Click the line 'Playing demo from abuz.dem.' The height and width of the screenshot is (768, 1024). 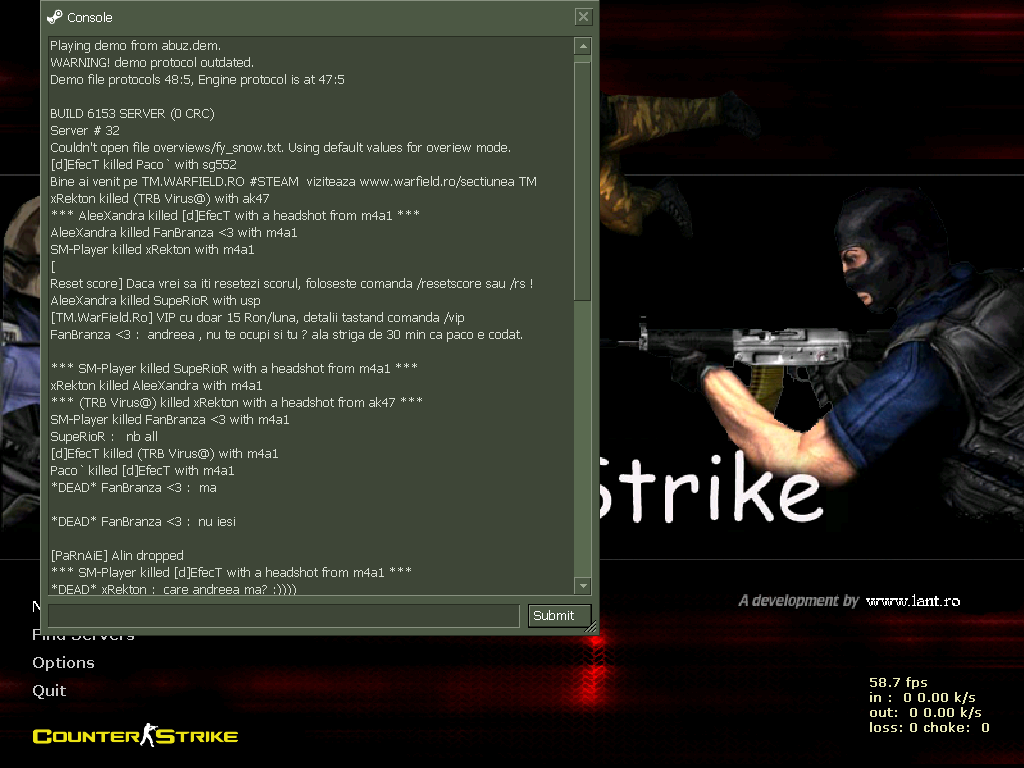pyautogui.click(x=136, y=46)
